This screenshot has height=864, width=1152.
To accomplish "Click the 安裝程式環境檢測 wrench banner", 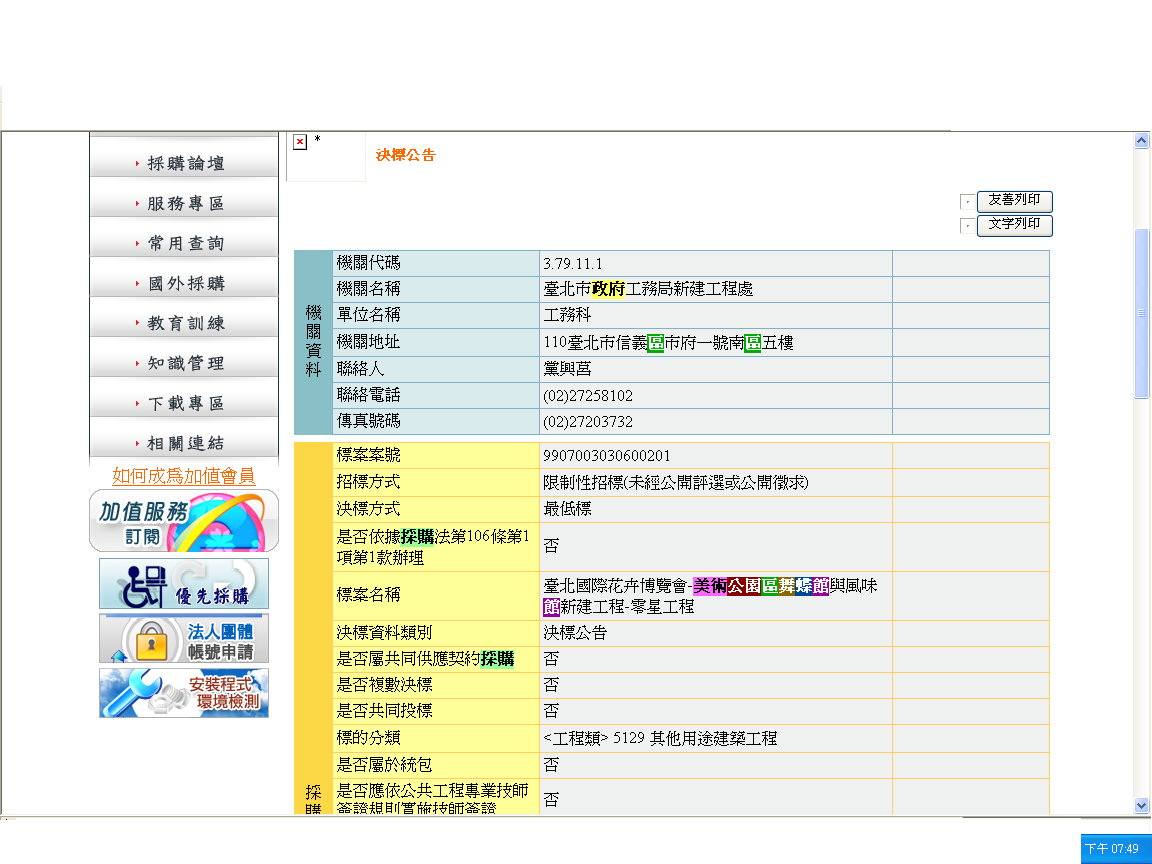I will [184, 693].
